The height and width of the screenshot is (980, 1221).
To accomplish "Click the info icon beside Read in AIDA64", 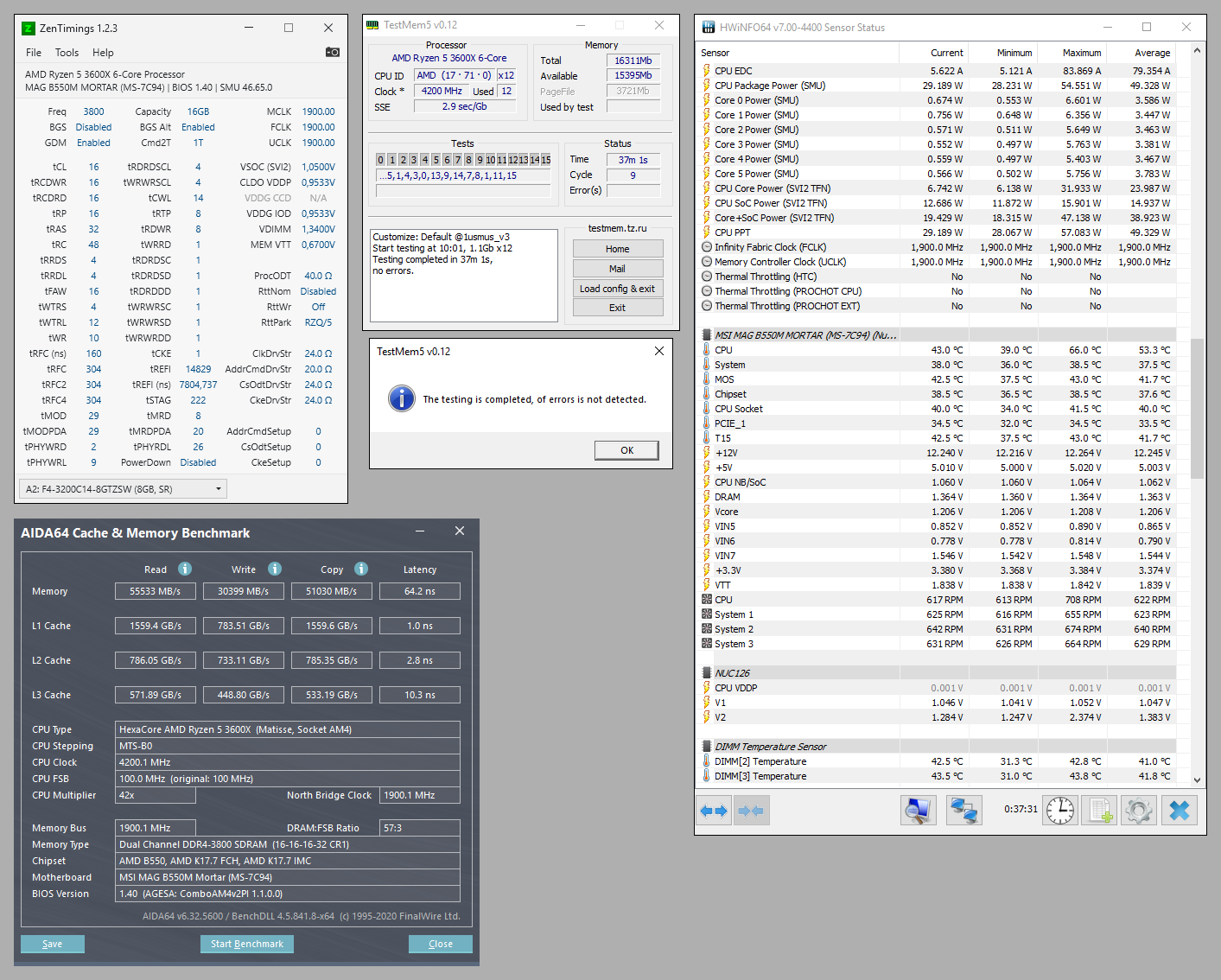I will (x=185, y=569).
